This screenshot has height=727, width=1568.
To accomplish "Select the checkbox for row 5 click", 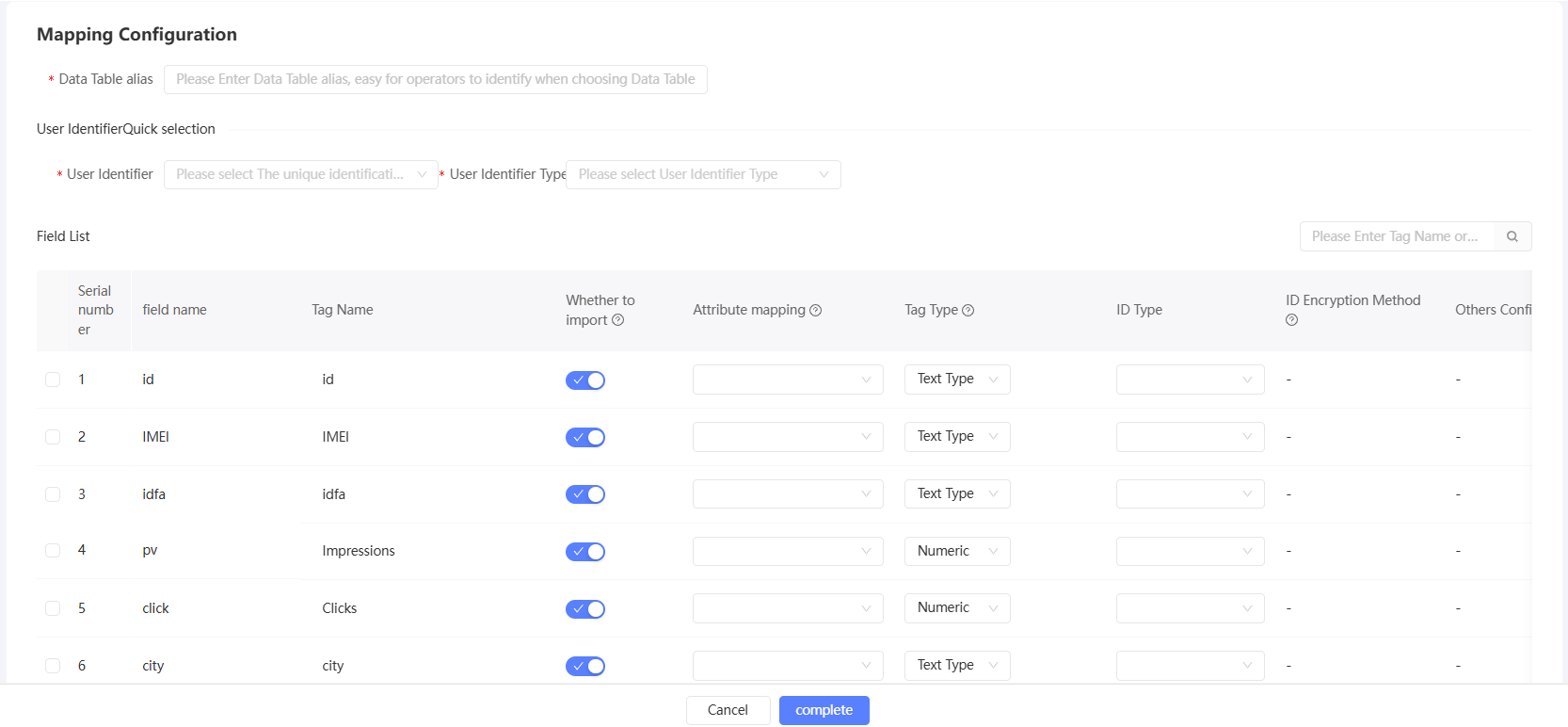I will click(53, 608).
